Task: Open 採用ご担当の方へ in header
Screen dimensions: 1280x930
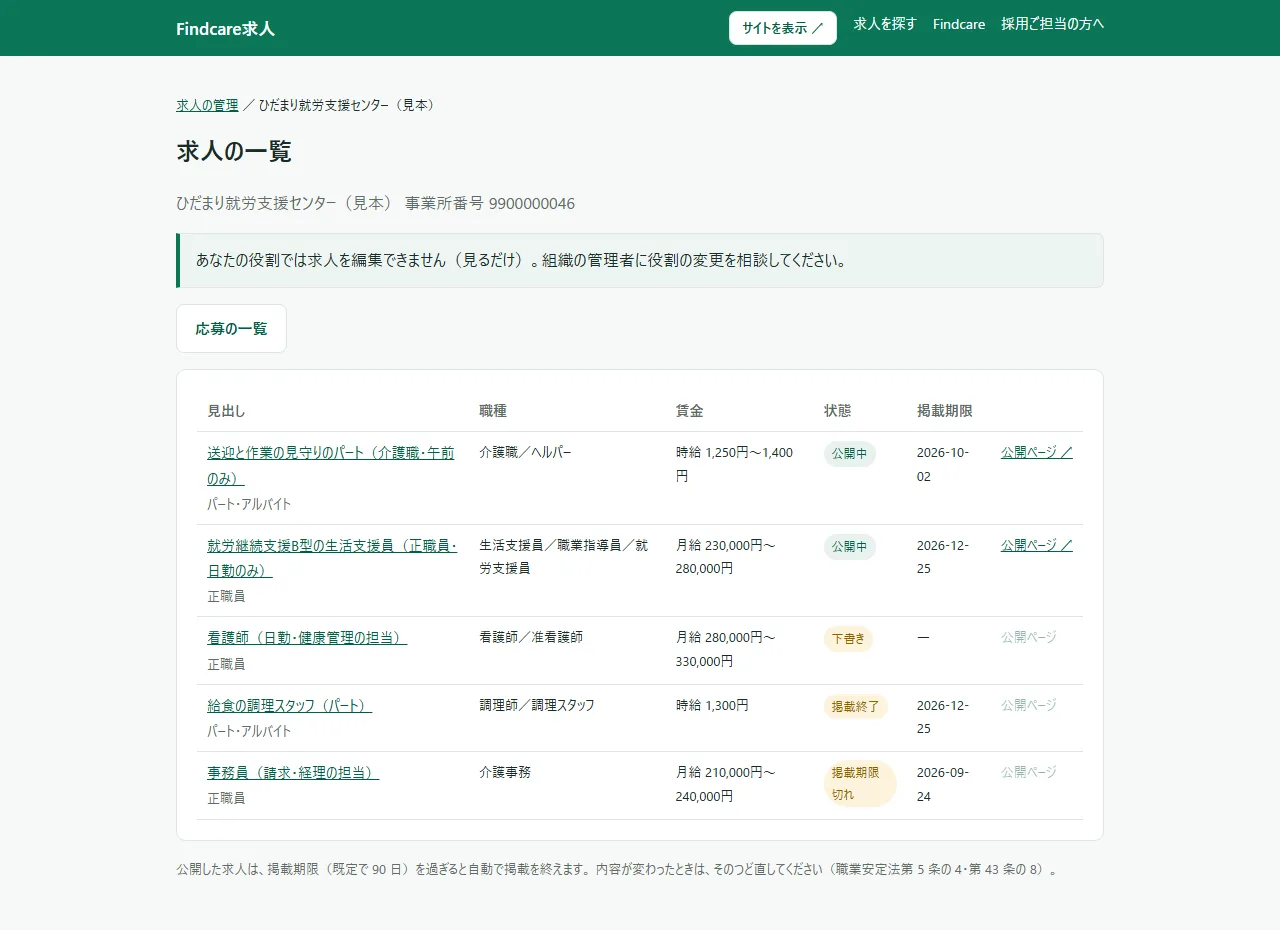Action: click(1052, 24)
